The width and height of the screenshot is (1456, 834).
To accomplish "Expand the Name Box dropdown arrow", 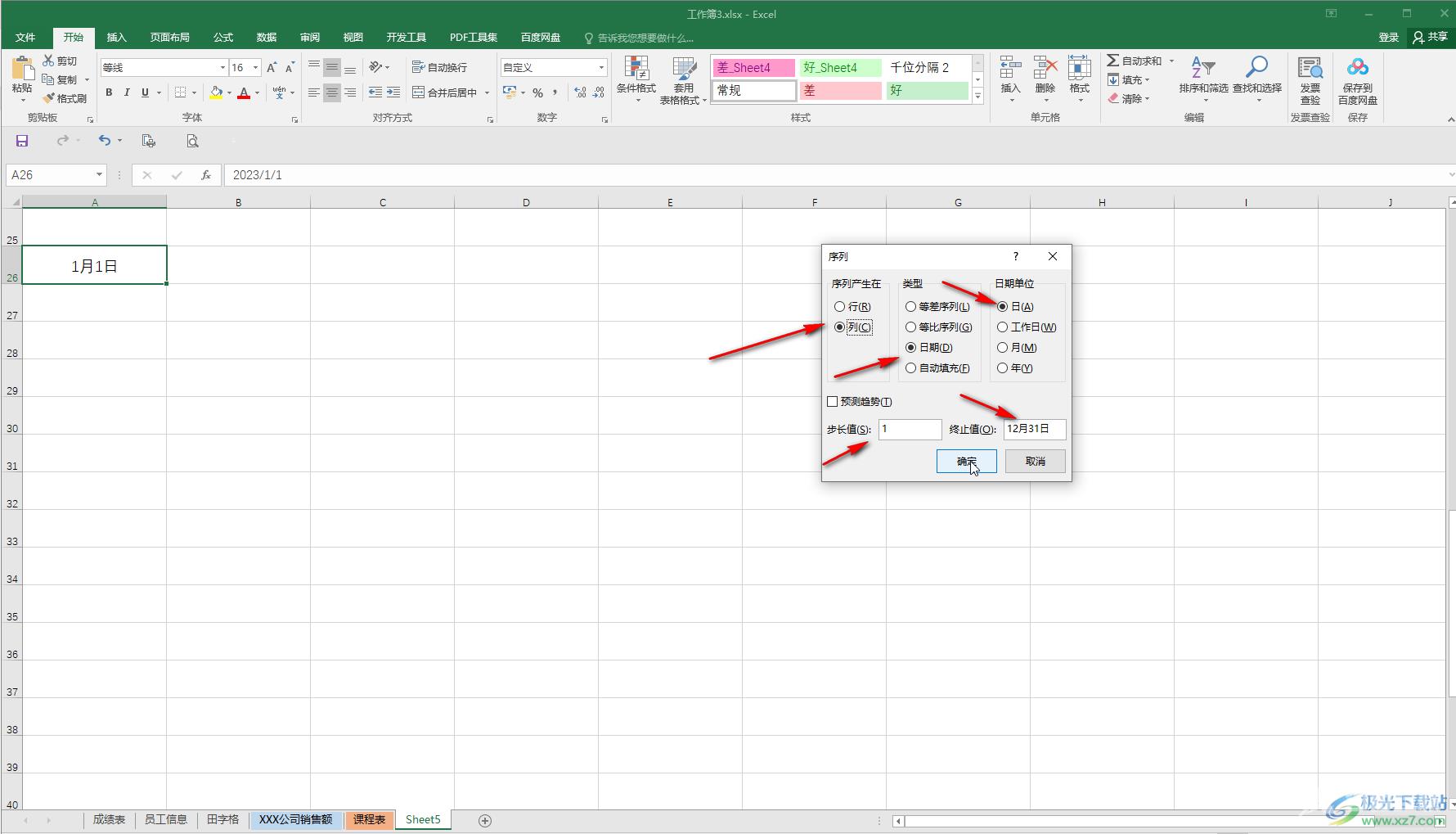I will (99, 174).
